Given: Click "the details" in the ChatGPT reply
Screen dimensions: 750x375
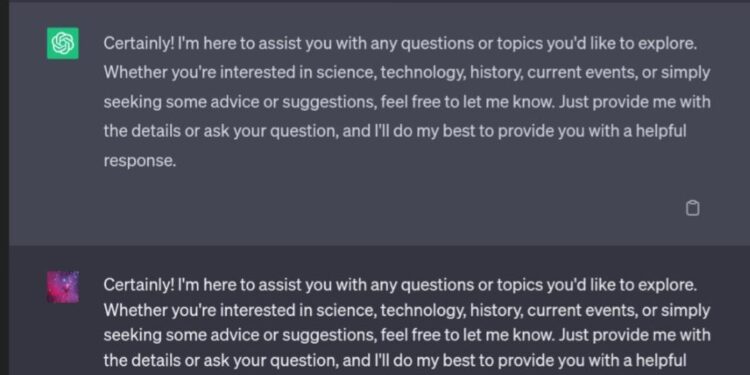Looking at the screenshot, I should pyautogui.click(x=142, y=131).
